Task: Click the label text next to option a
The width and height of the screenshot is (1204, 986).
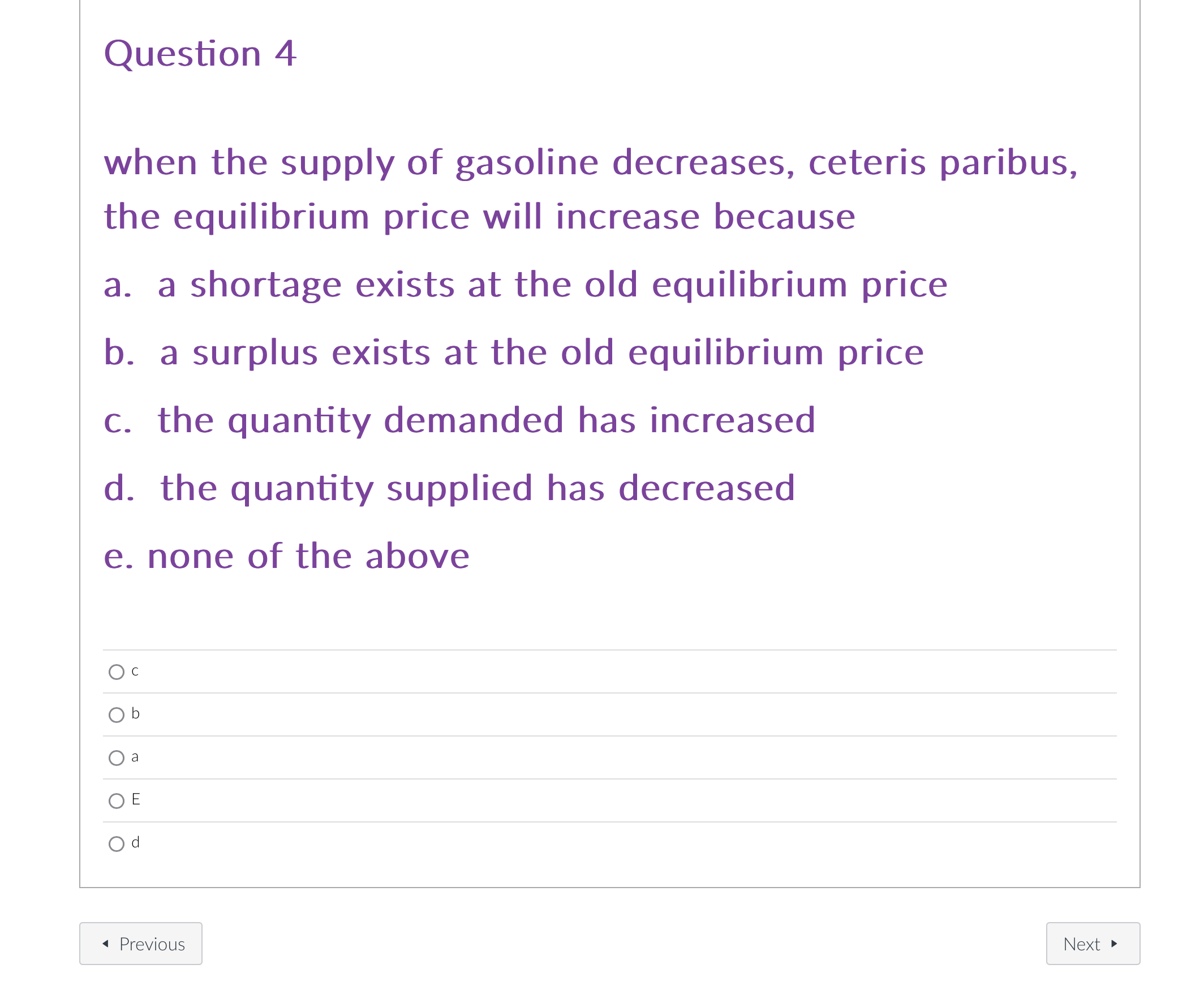Action: pyautogui.click(x=135, y=756)
